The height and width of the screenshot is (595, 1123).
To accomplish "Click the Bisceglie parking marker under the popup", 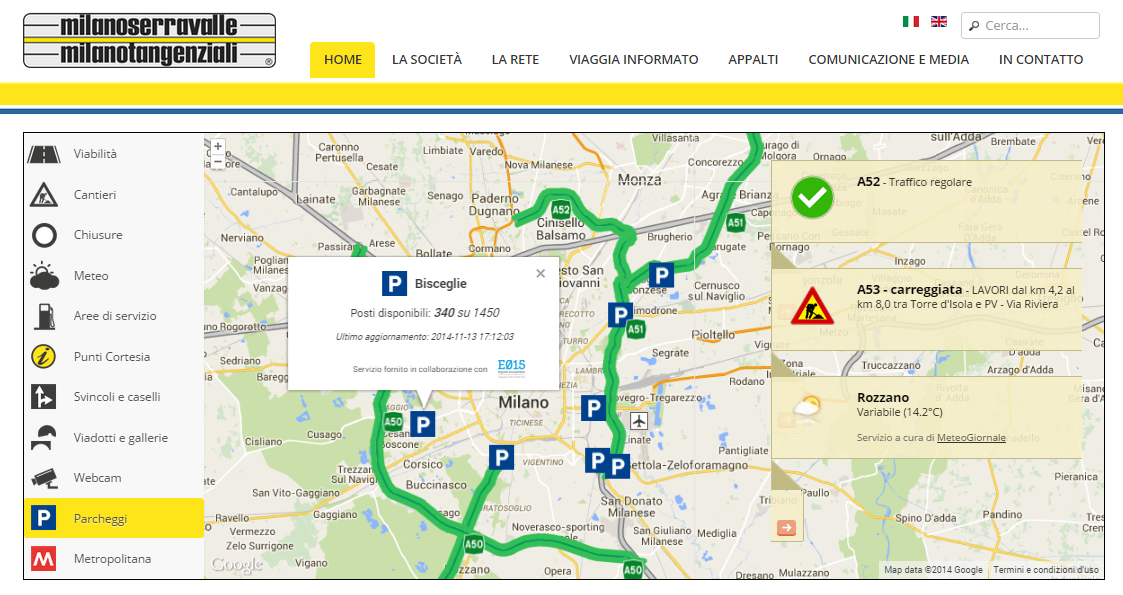I will click(423, 425).
